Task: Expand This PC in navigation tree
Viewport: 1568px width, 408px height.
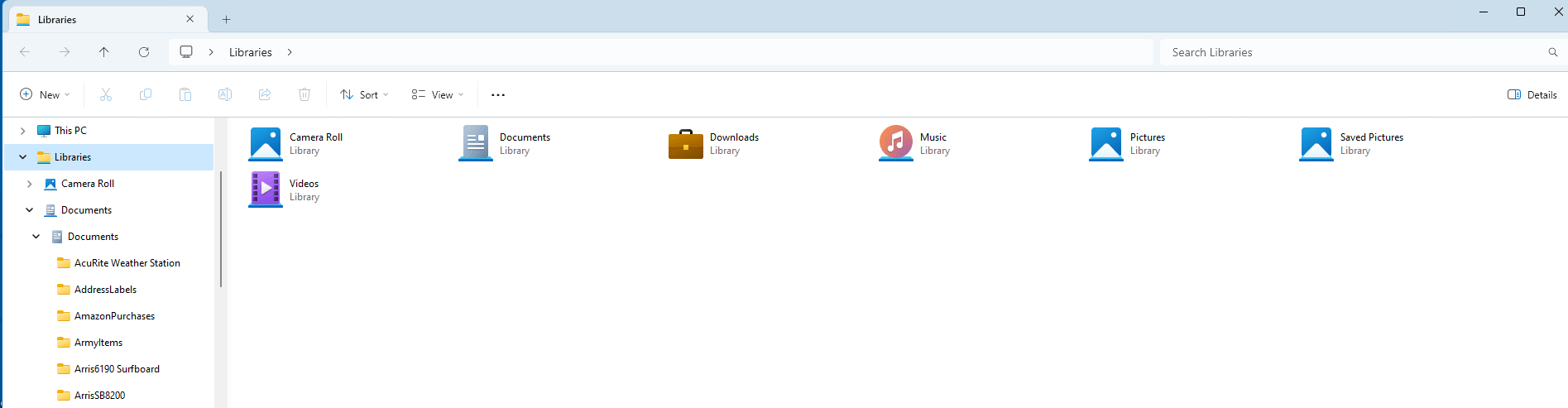Action: (23, 131)
